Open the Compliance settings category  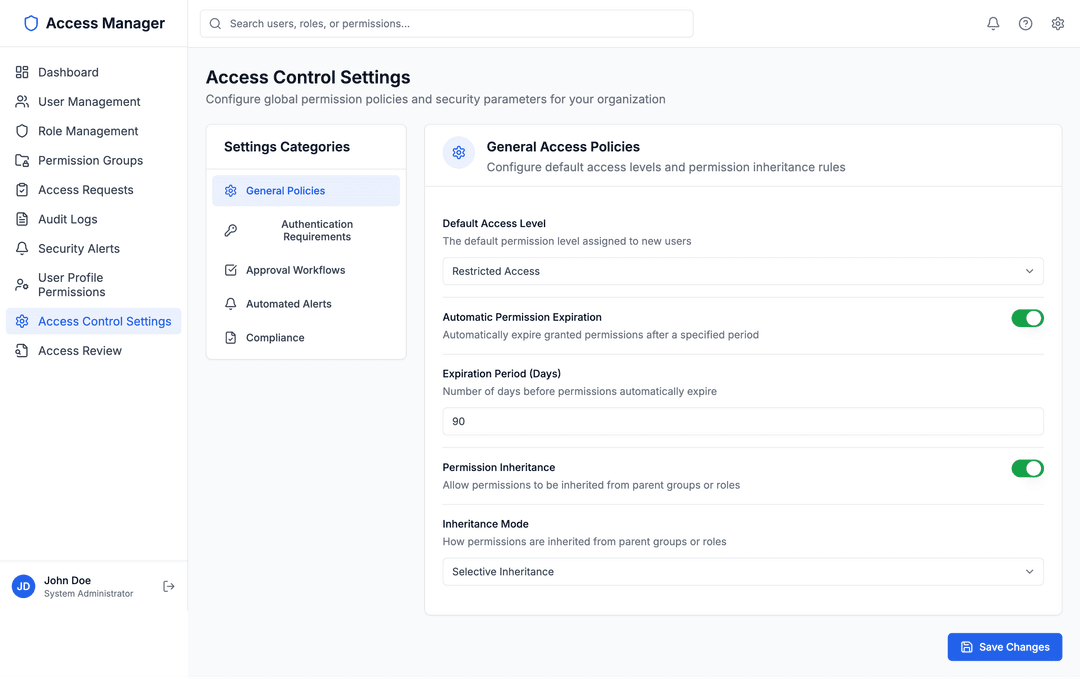(x=275, y=337)
